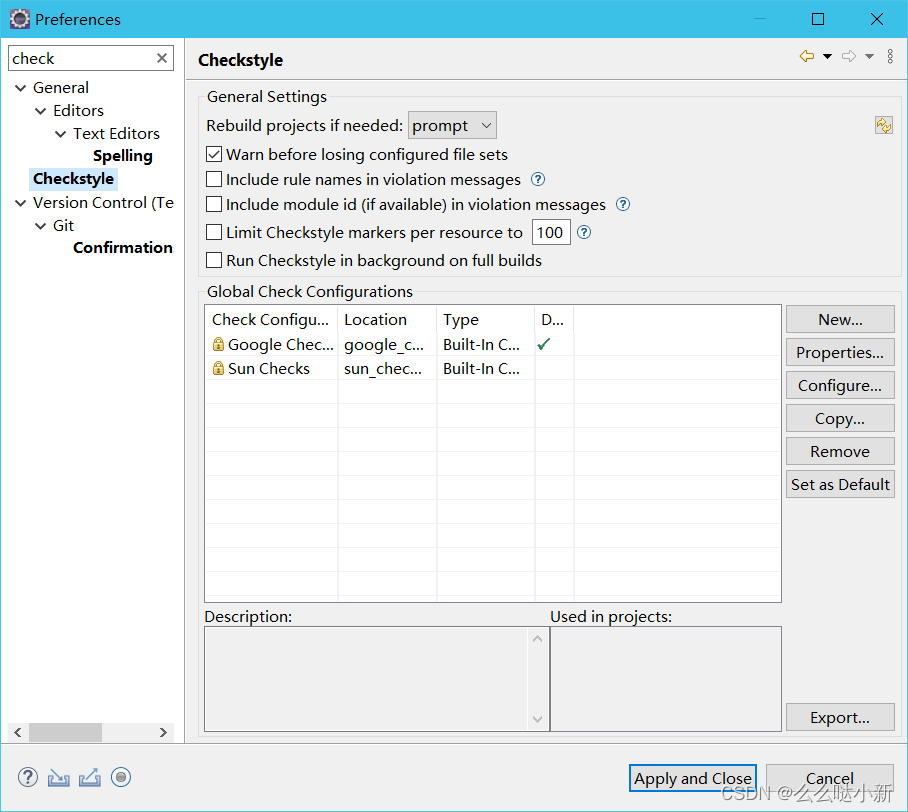Open the Rebuild projects if needed dropdown
The image size is (908, 812).
452,125
